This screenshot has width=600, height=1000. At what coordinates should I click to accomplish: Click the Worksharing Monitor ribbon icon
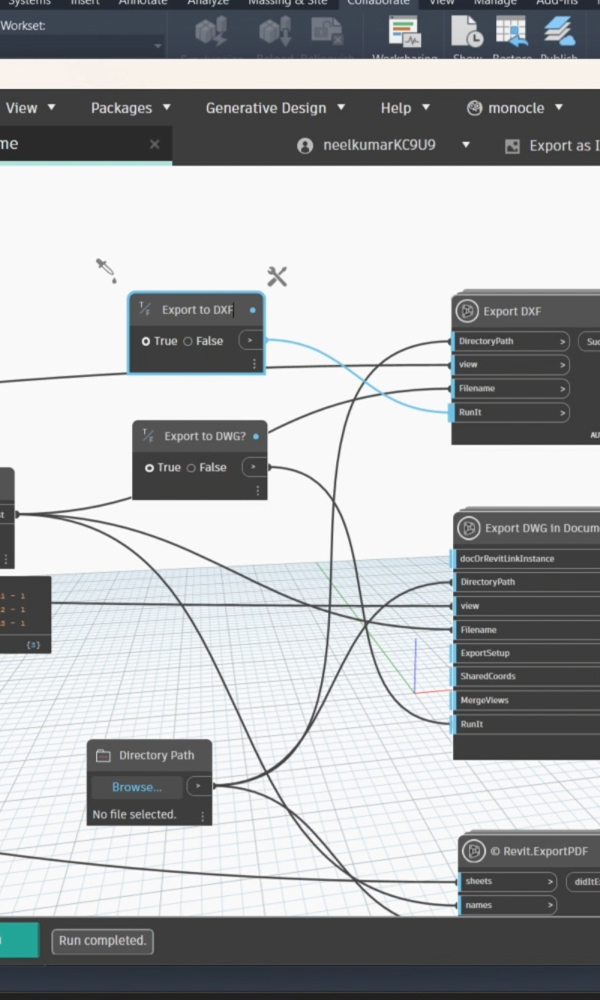pos(405,31)
